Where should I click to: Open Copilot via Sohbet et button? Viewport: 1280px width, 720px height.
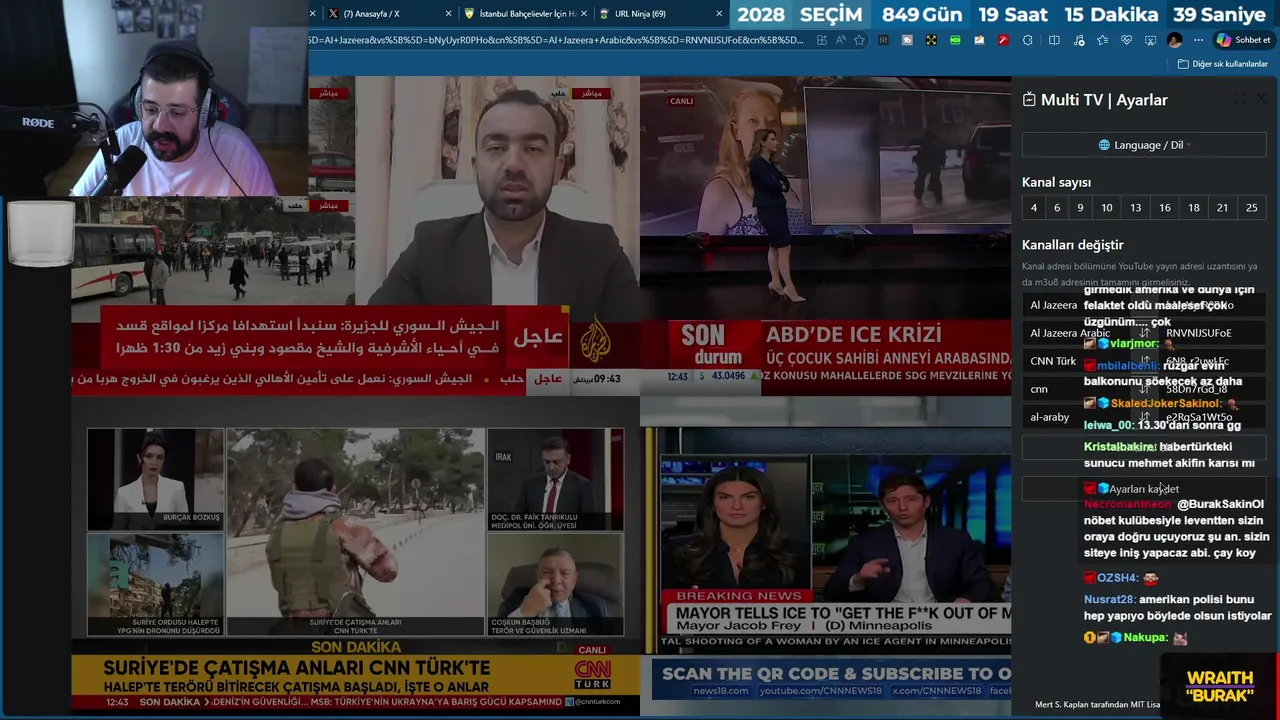click(x=1243, y=40)
